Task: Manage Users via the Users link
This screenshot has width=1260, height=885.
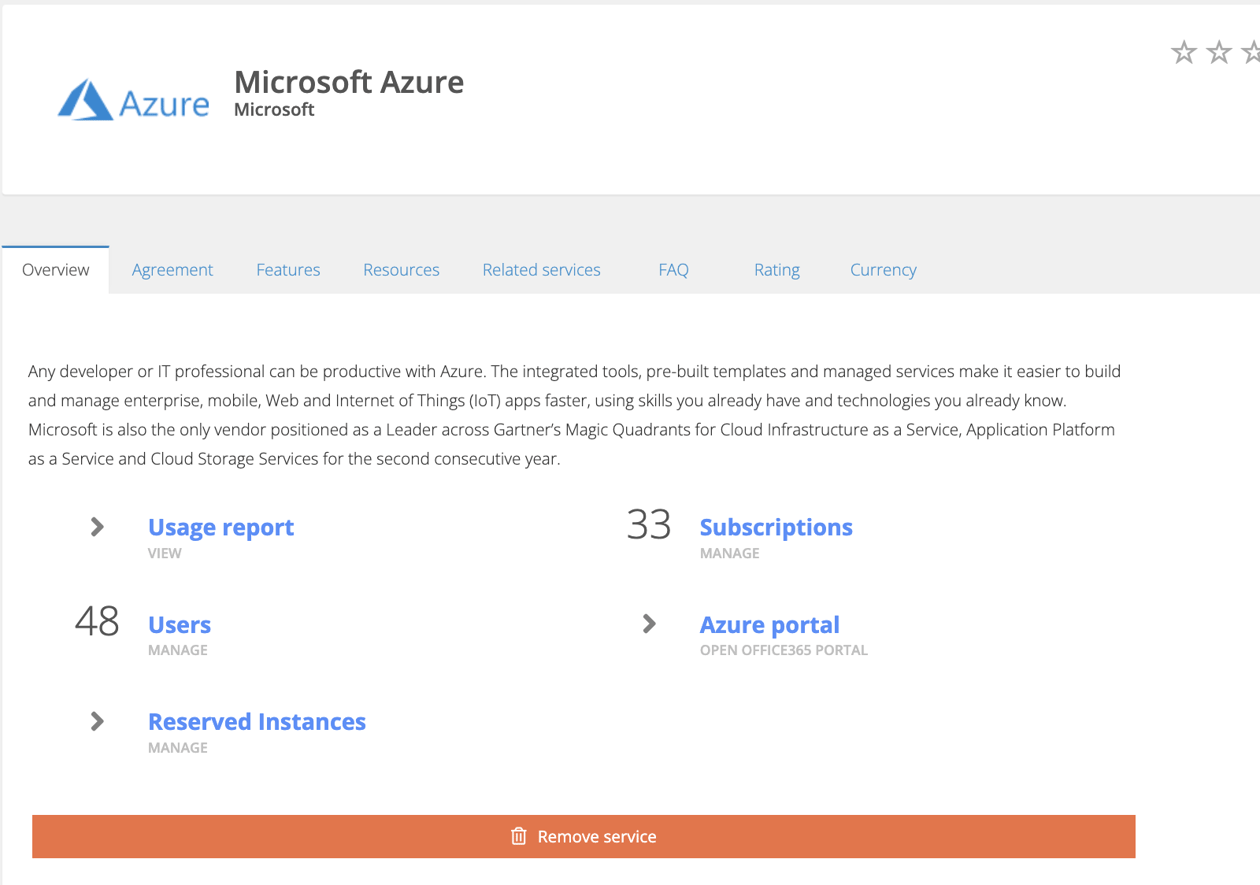Action: click(179, 624)
